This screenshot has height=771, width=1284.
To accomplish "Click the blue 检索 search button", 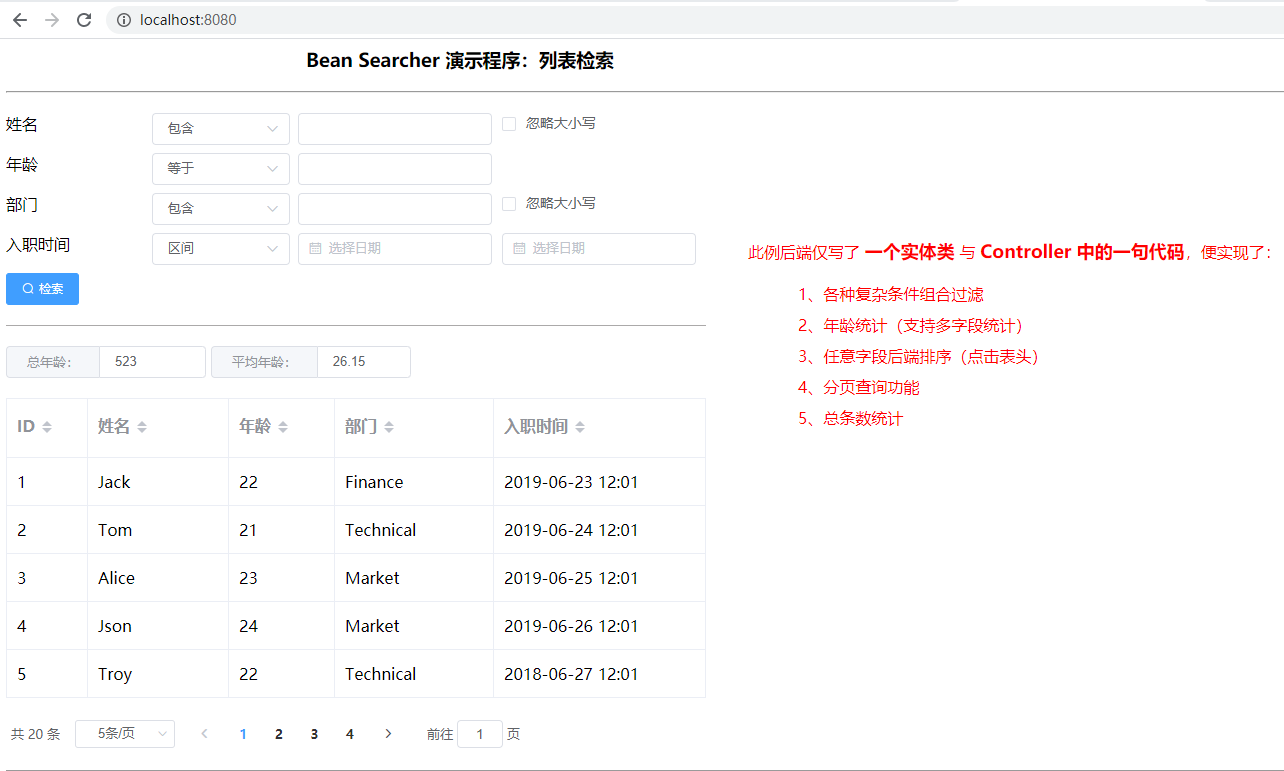I will [42, 289].
